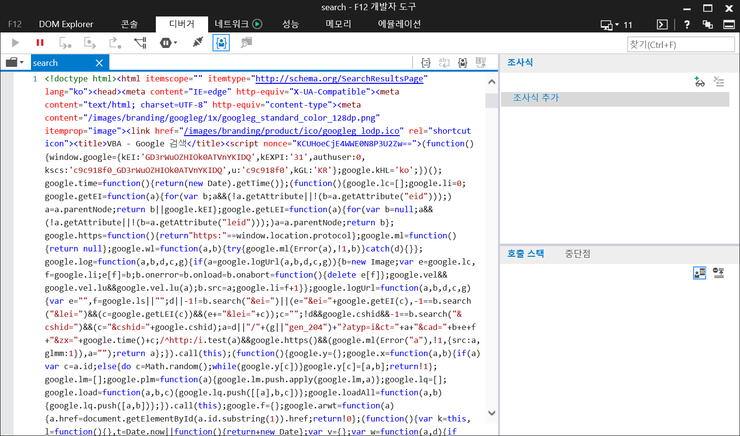Open the exception behavior dropdown

(x=166, y=43)
